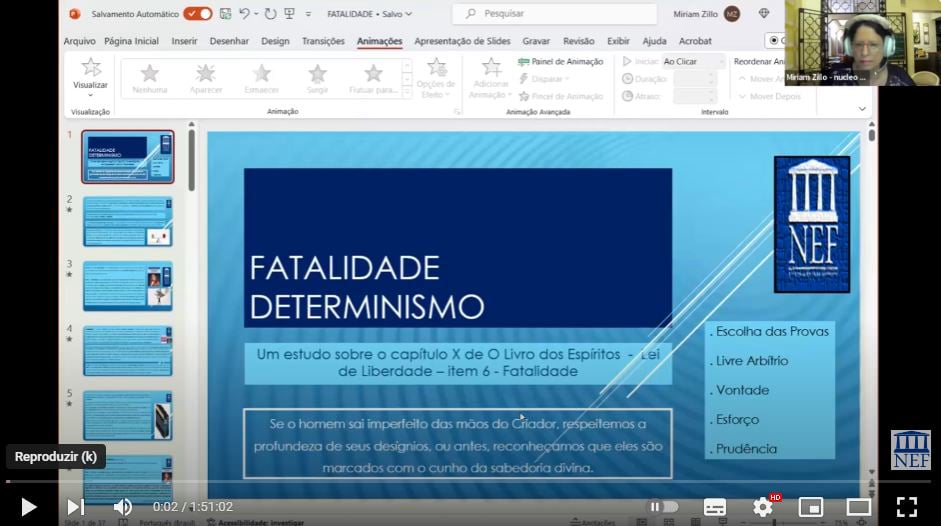Open the Arquivo menu

pyautogui.click(x=79, y=41)
